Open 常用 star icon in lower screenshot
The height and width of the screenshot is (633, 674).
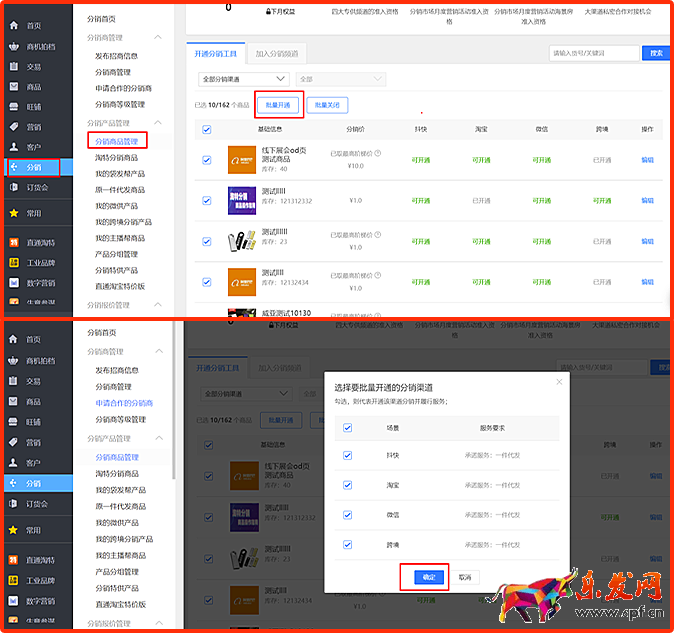pyautogui.click(x=13, y=530)
